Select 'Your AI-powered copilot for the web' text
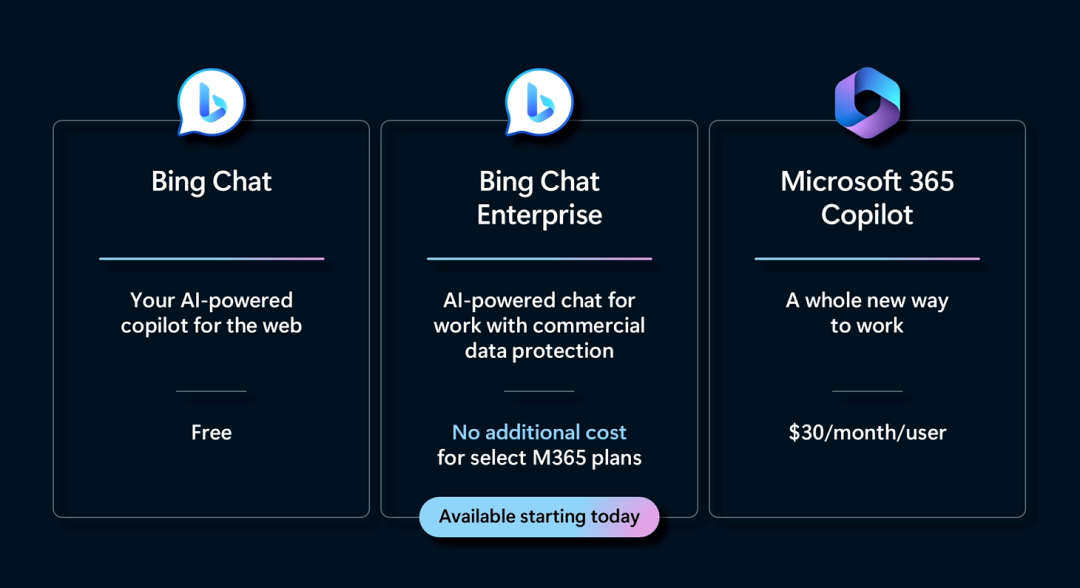 (x=211, y=313)
